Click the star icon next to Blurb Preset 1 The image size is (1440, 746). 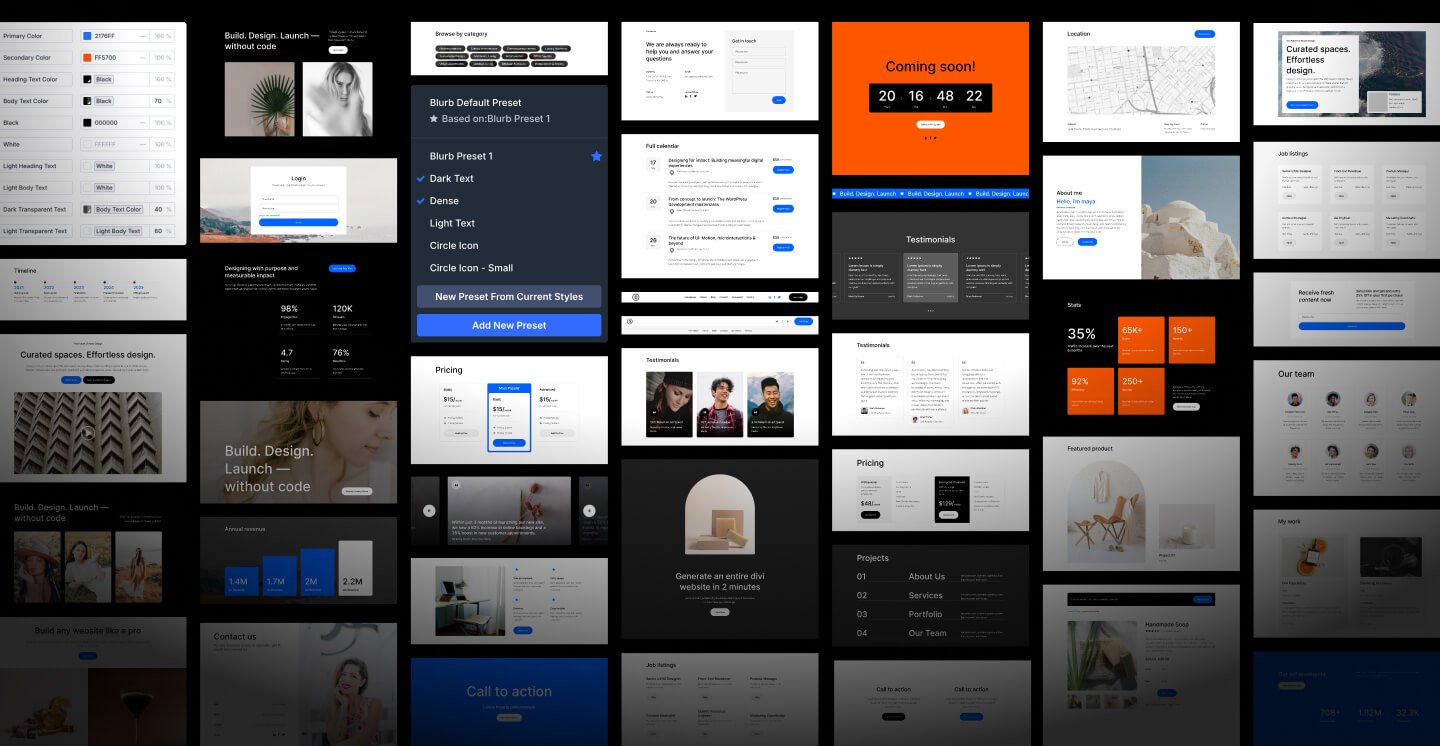(x=597, y=156)
